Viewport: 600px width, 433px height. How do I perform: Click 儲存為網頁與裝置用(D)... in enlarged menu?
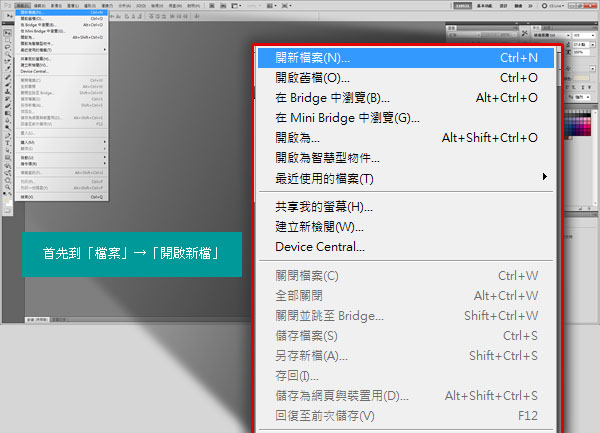pyautogui.click(x=406, y=396)
